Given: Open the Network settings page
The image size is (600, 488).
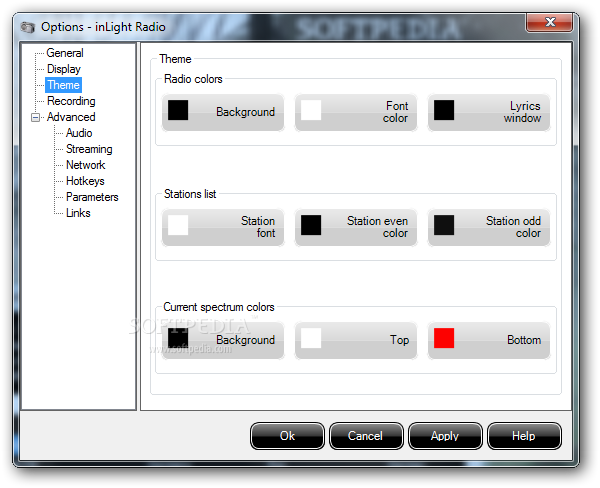Looking at the screenshot, I should pos(85,165).
